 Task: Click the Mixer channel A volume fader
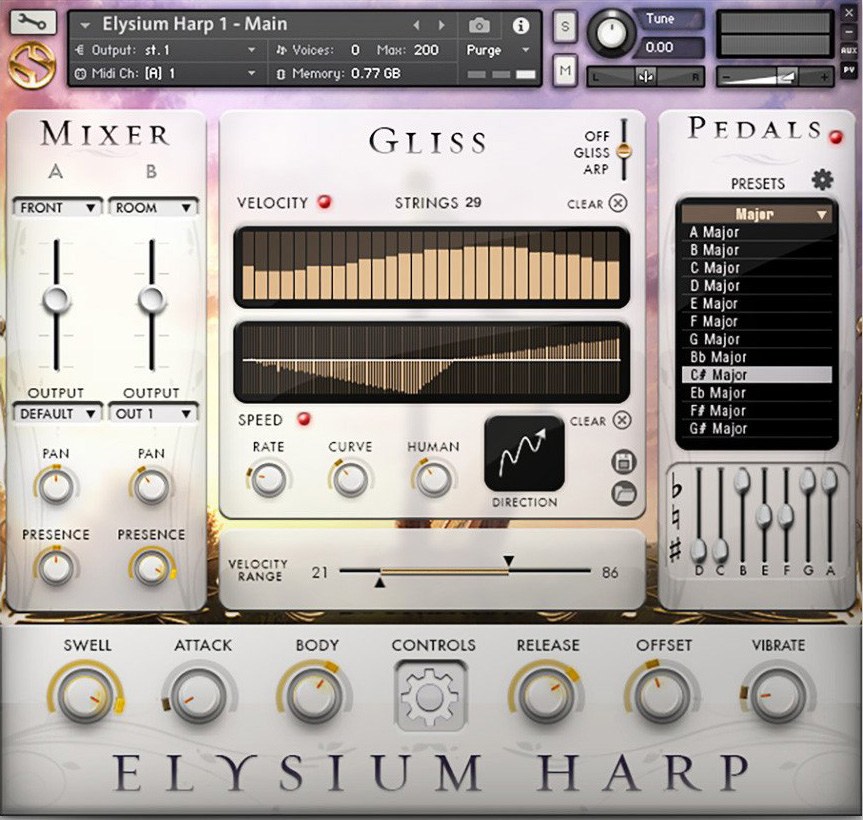pos(57,298)
